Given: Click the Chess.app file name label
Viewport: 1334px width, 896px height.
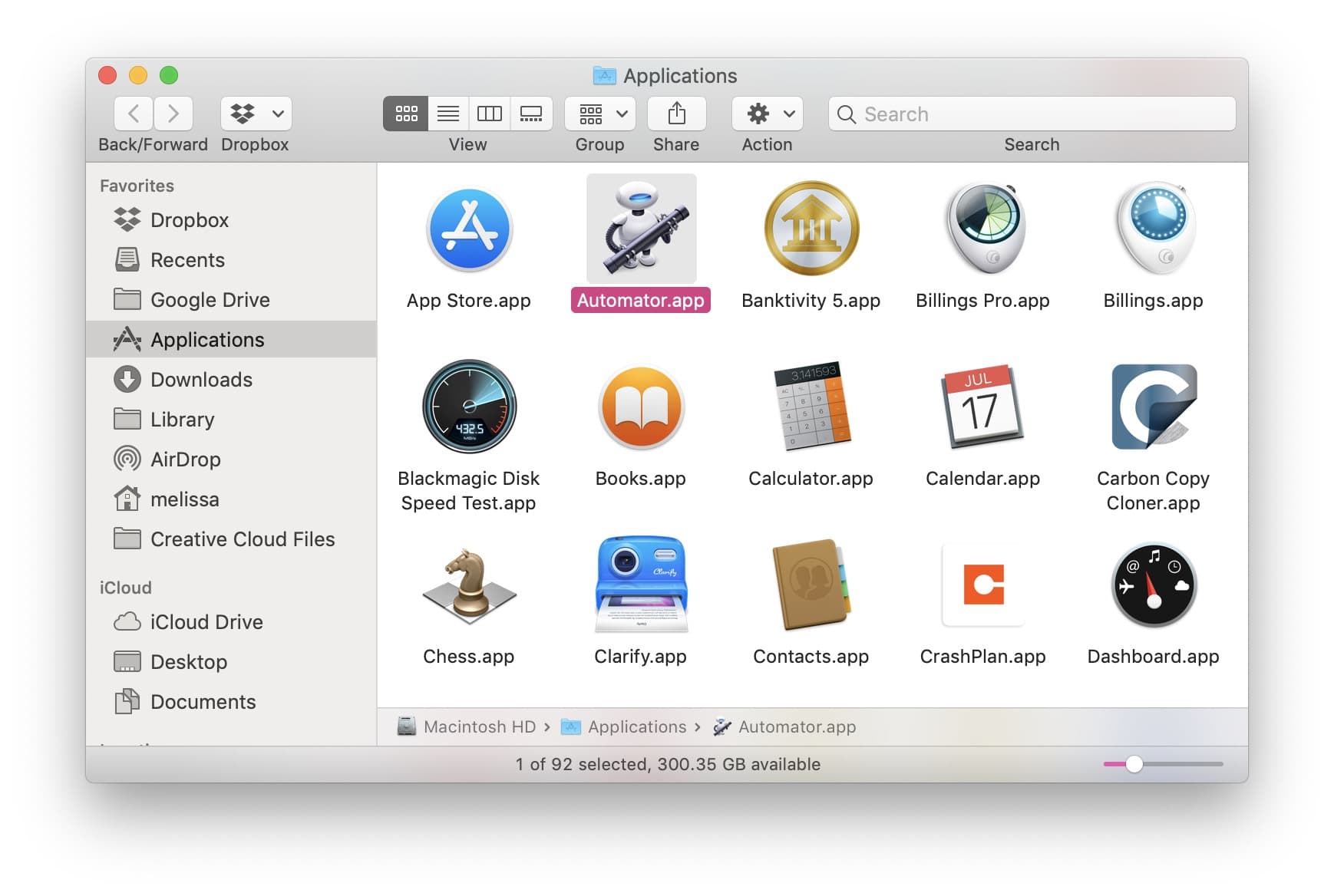Looking at the screenshot, I should point(469,656).
